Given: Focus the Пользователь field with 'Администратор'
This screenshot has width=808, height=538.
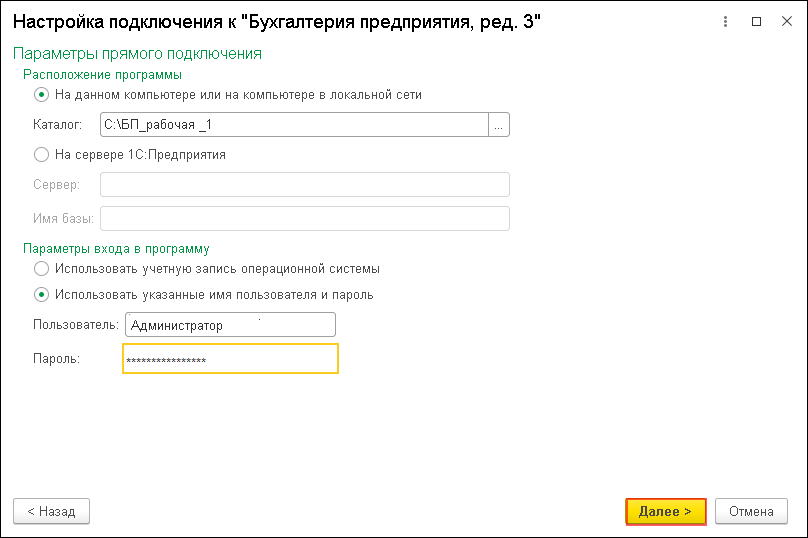Looking at the screenshot, I should pyautogui.click(x=229, y=325).
